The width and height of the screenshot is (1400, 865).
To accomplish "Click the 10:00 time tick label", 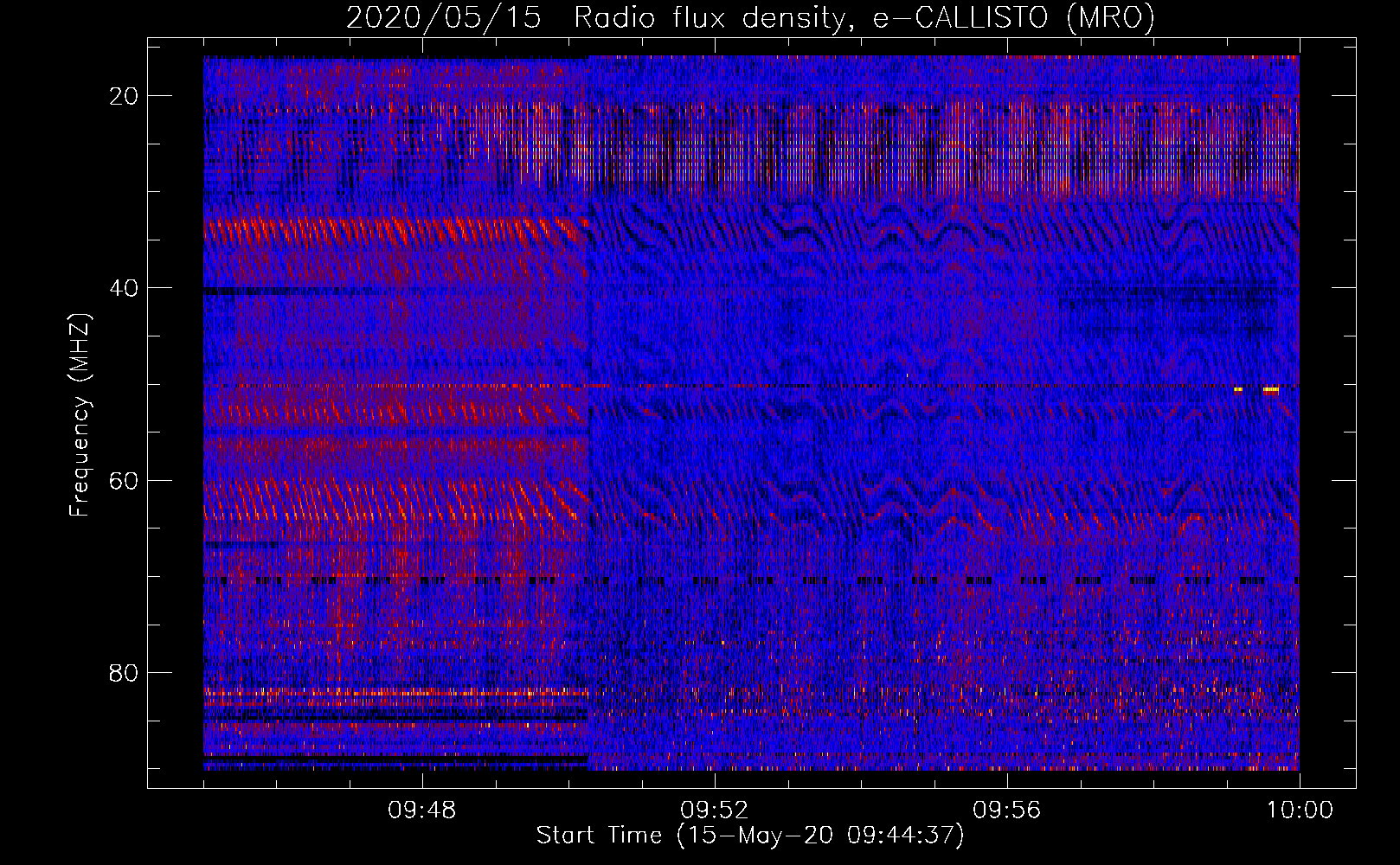I will coord(1300,811).
